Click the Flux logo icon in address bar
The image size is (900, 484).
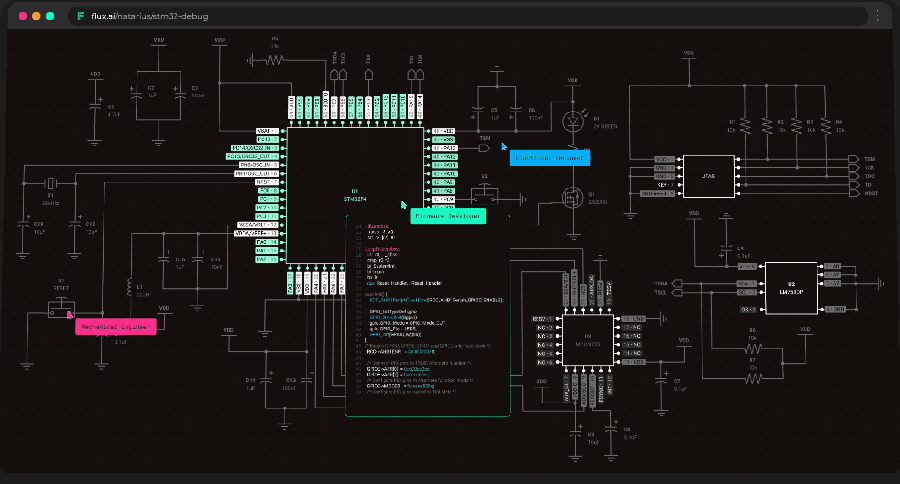point(81,16)
